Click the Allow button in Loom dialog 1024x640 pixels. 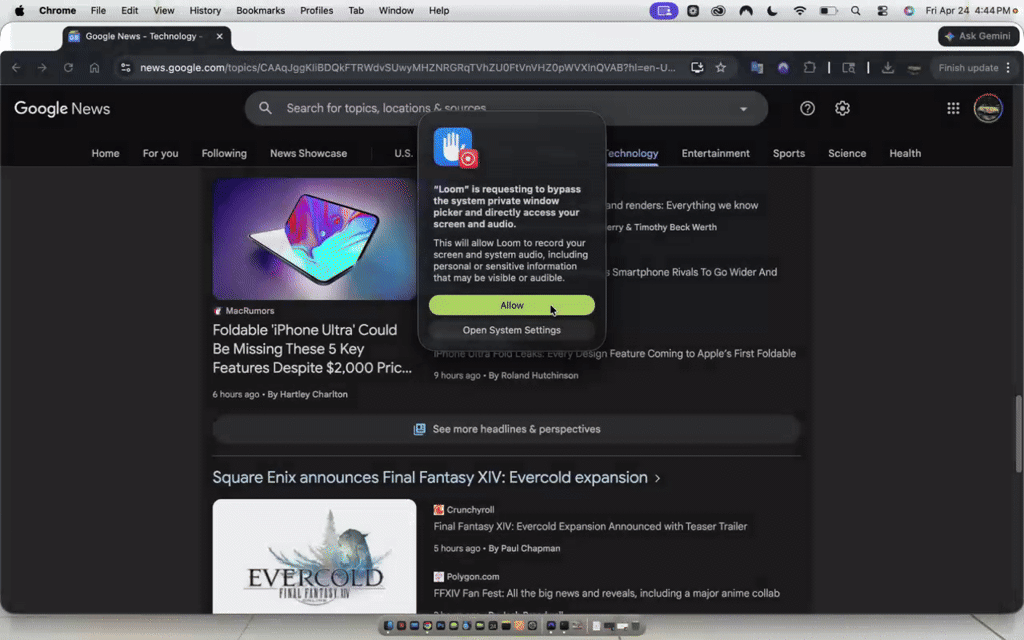511,305
